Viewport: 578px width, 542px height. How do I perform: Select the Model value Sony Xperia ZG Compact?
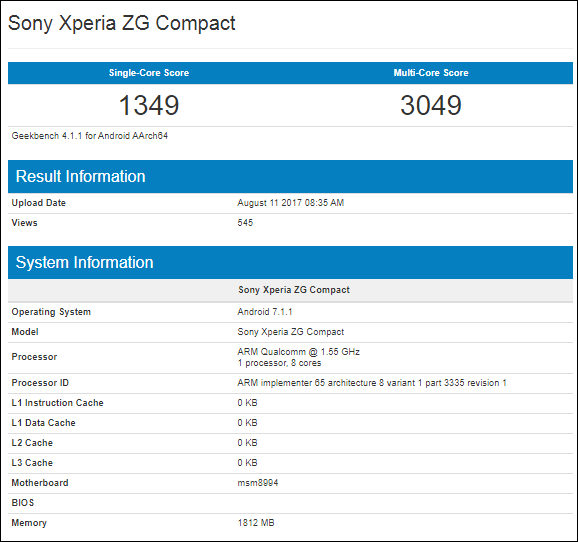click(x=290, y=332)
